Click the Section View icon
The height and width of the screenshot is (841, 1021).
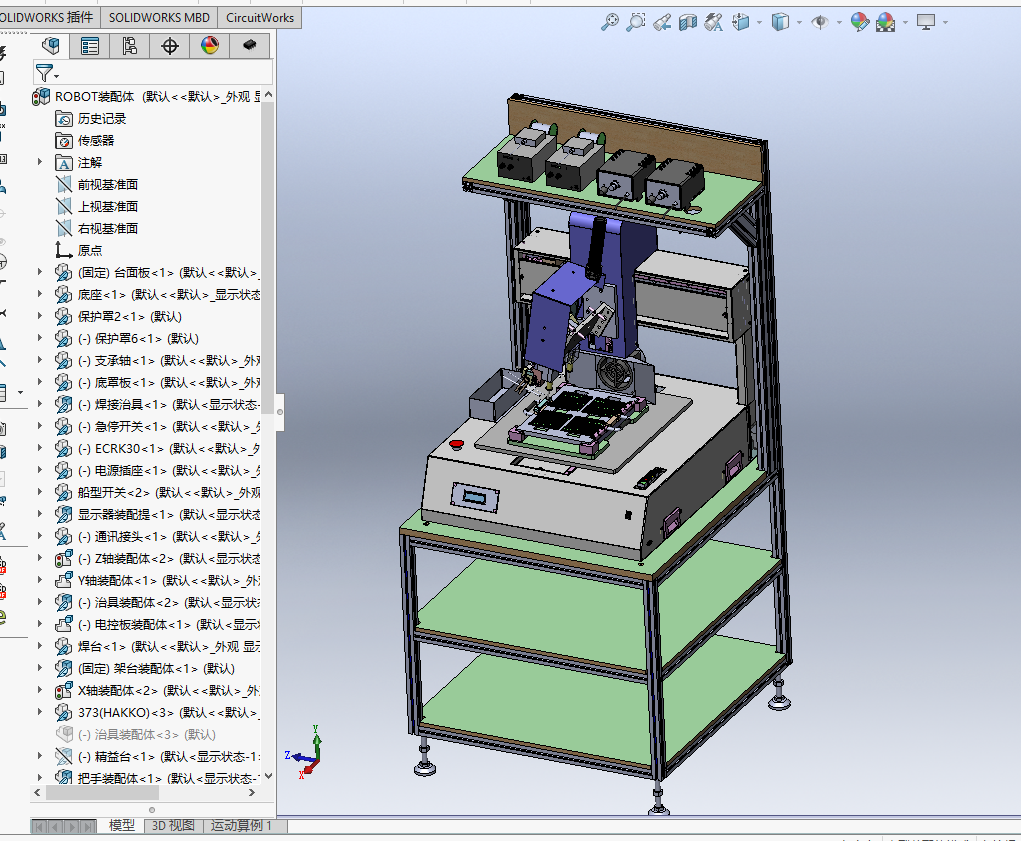688,23
